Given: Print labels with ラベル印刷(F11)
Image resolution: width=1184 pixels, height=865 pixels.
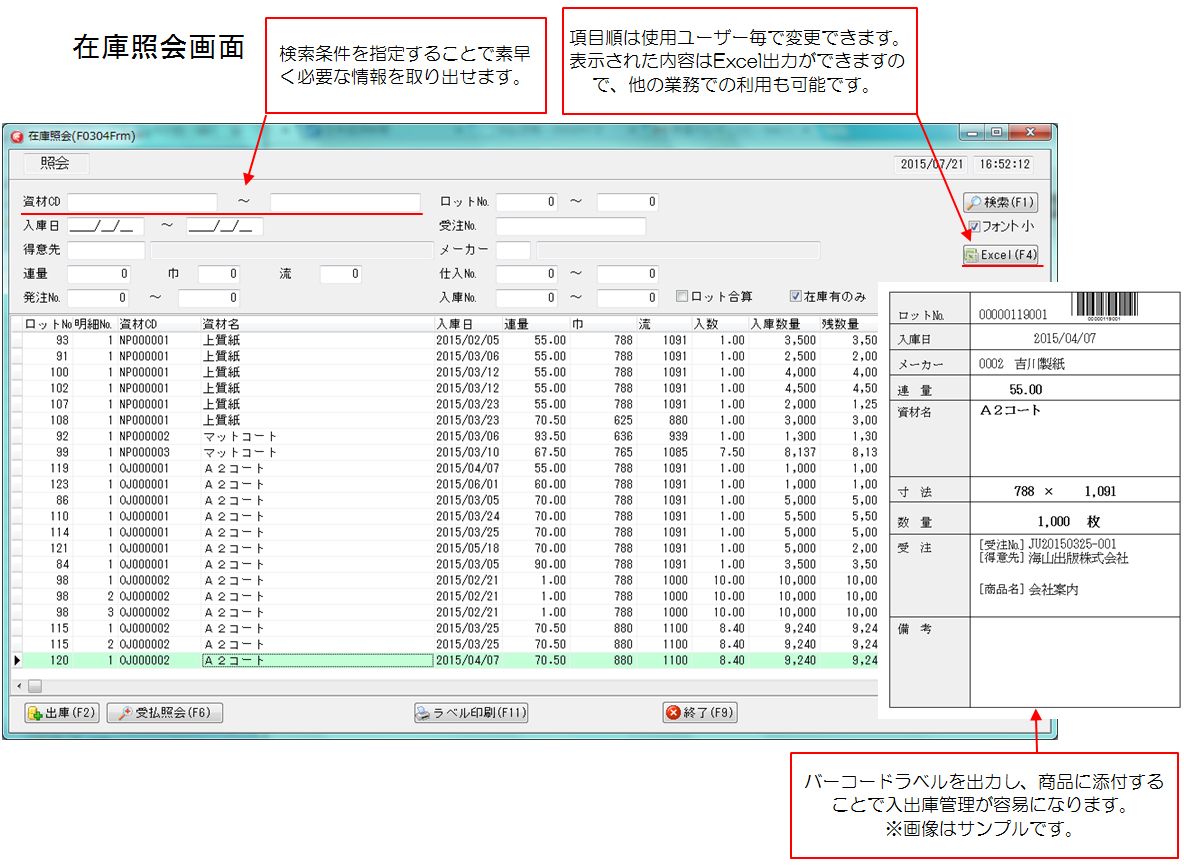Looking at the screenshot, I should [x=471, y=713].
